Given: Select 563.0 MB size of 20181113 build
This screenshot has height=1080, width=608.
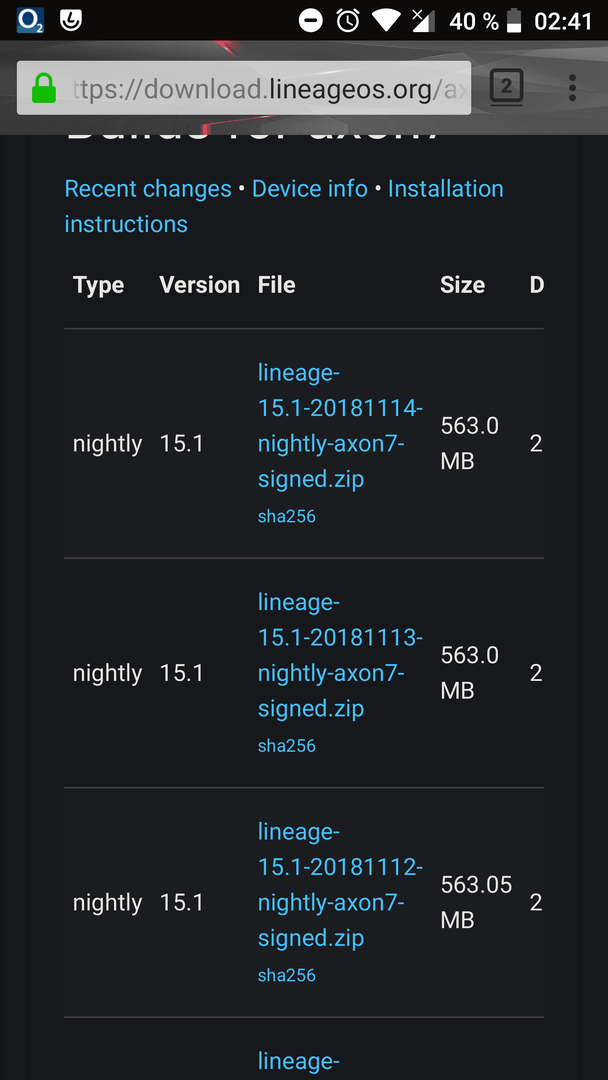Looking at the screenshot, I should click(470, 673).
